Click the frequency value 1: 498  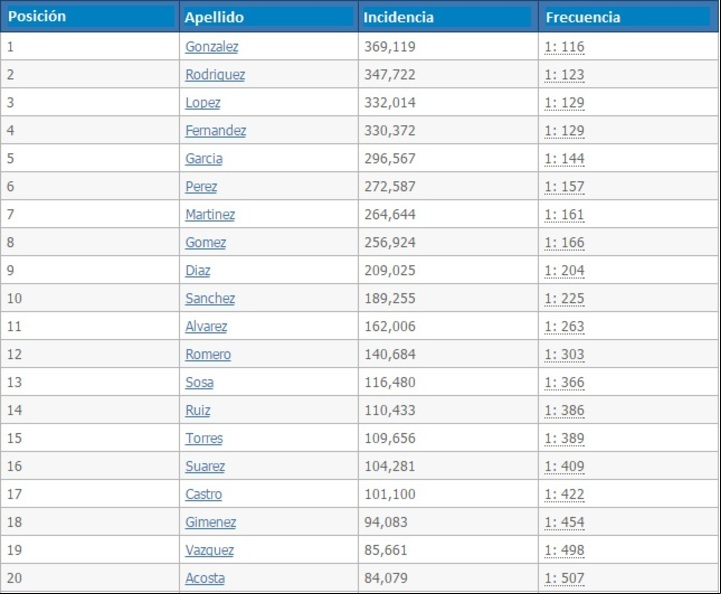pyautogui.click(x=564, y=550)
